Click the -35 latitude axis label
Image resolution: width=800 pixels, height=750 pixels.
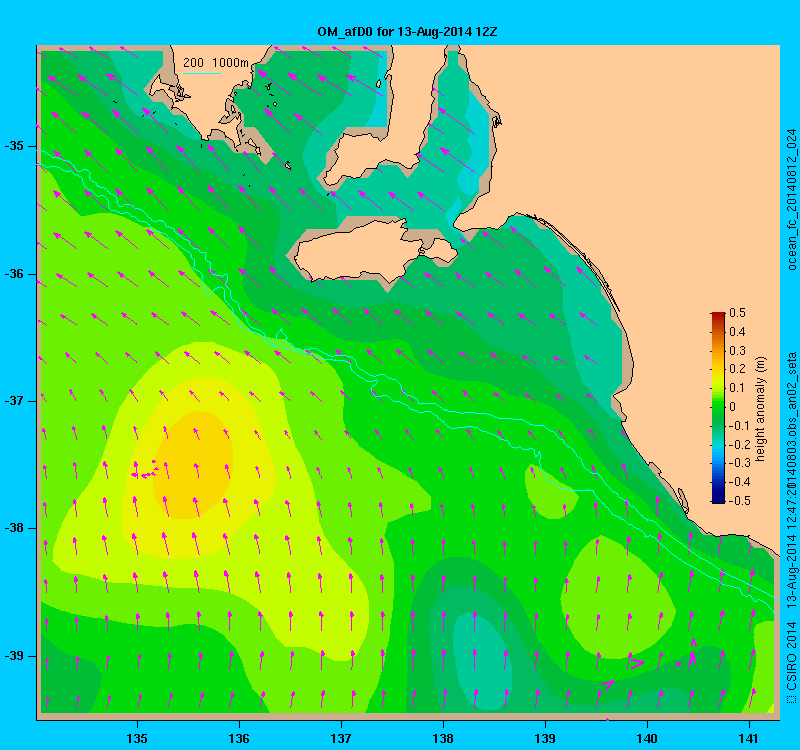[14, 146]
